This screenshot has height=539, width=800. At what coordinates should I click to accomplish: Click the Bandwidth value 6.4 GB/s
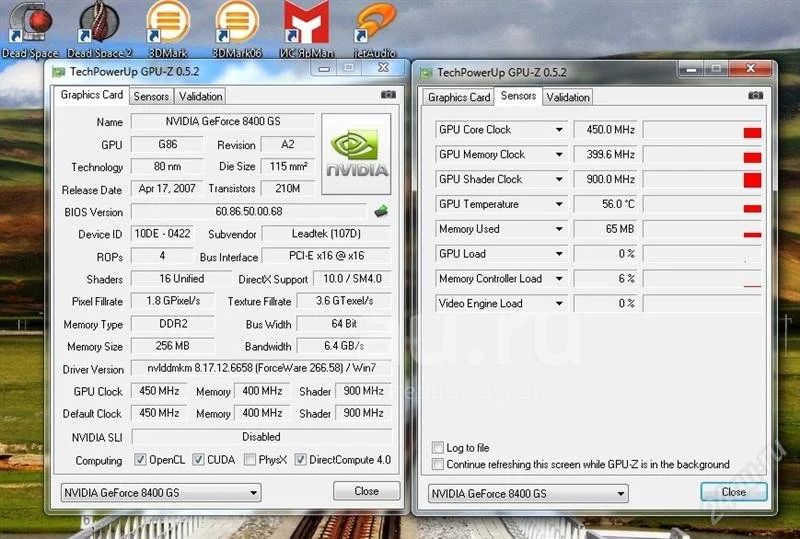(344, 346)
